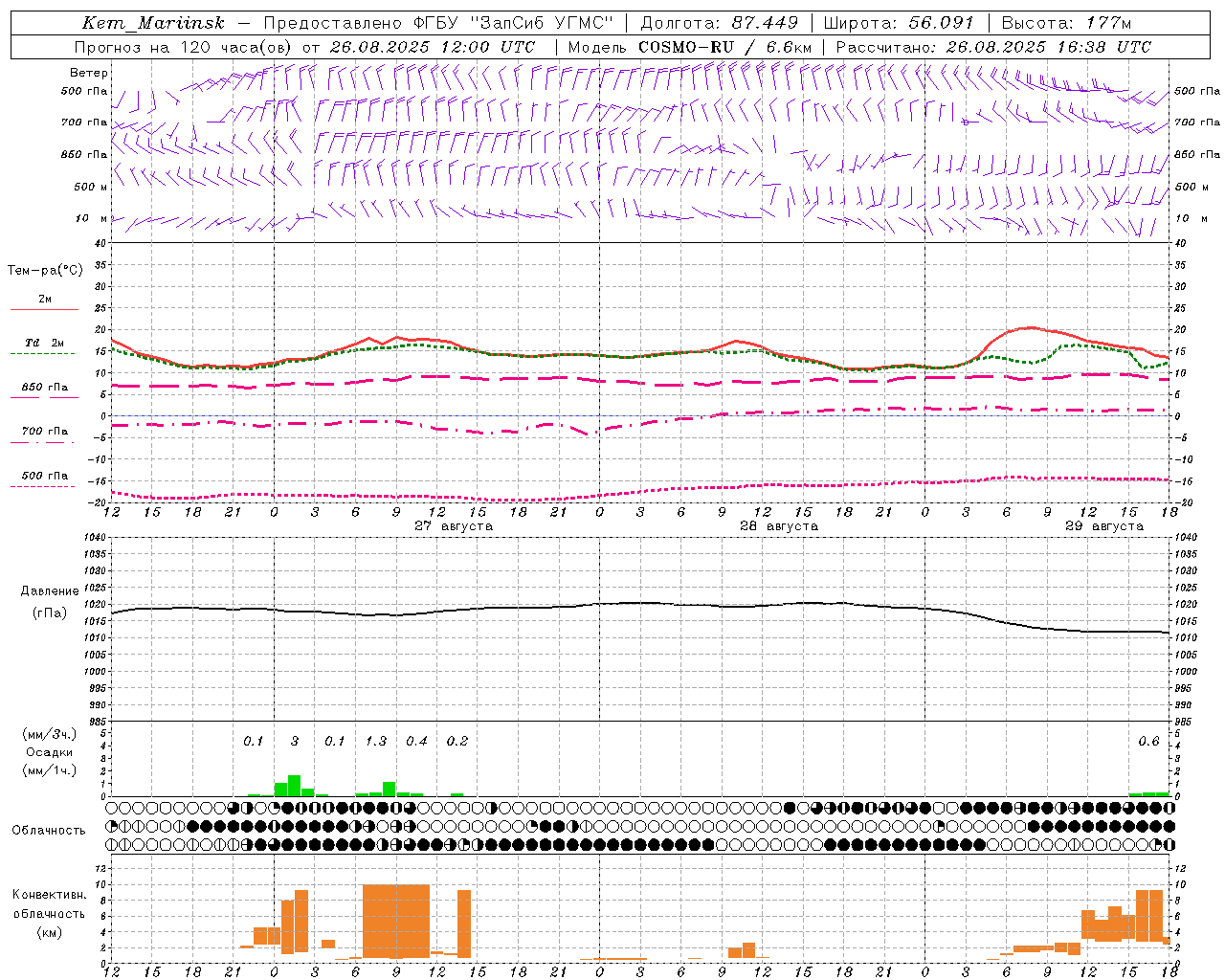Click the 'Предоставлено ФГБУ ЗапСиб УГМС' provider text

[x=437, y=23]
